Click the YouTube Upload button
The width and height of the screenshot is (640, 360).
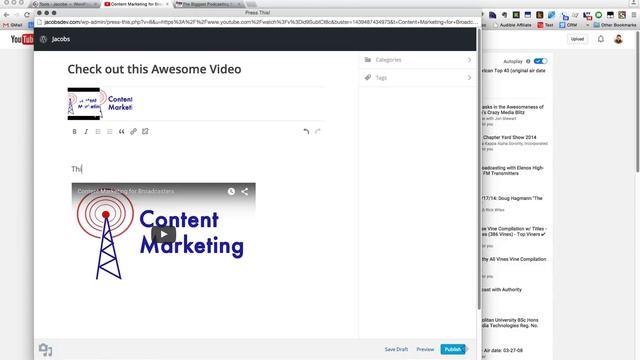577,39
